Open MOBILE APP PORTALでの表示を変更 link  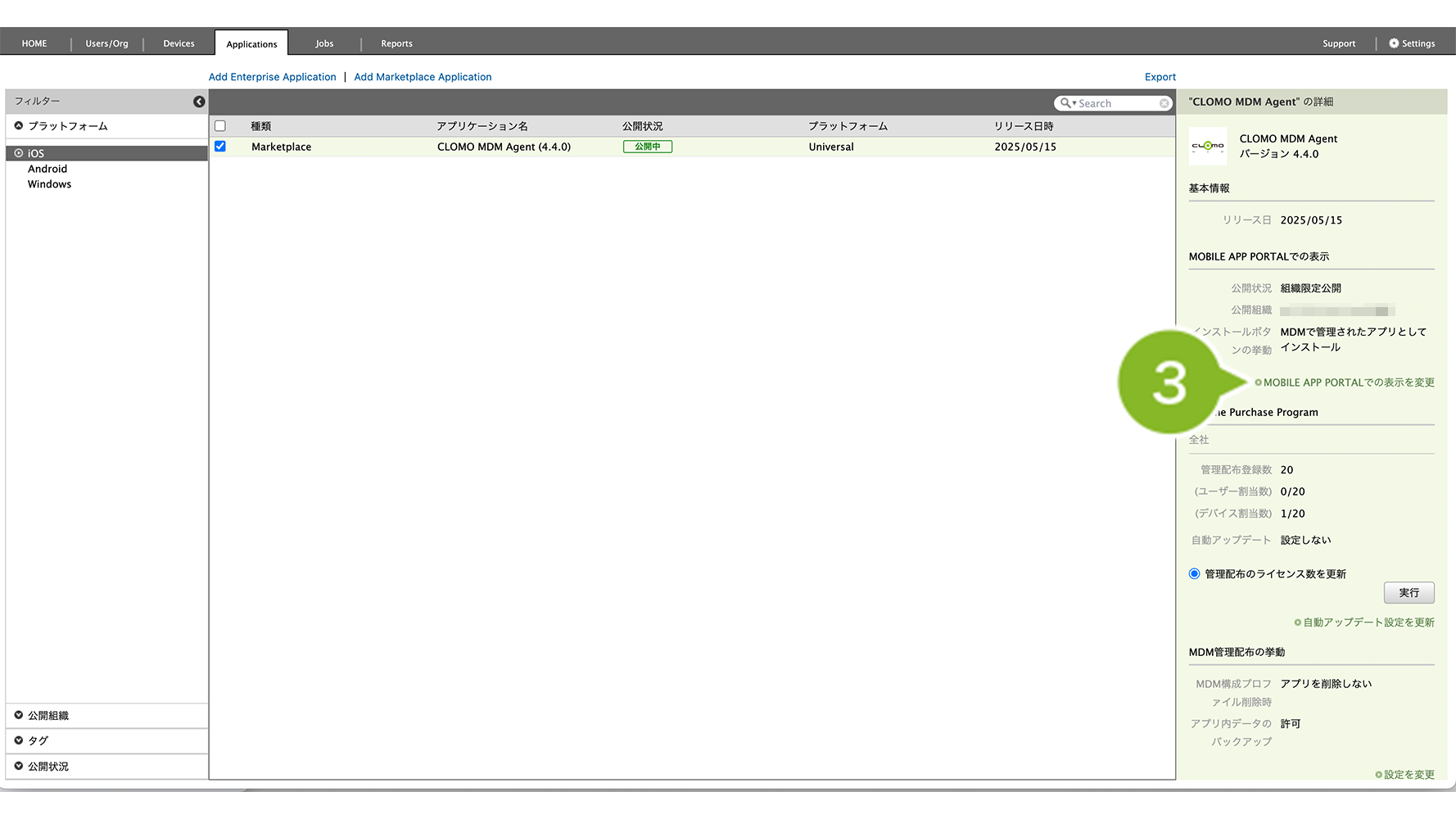[x=1348, y=382]
